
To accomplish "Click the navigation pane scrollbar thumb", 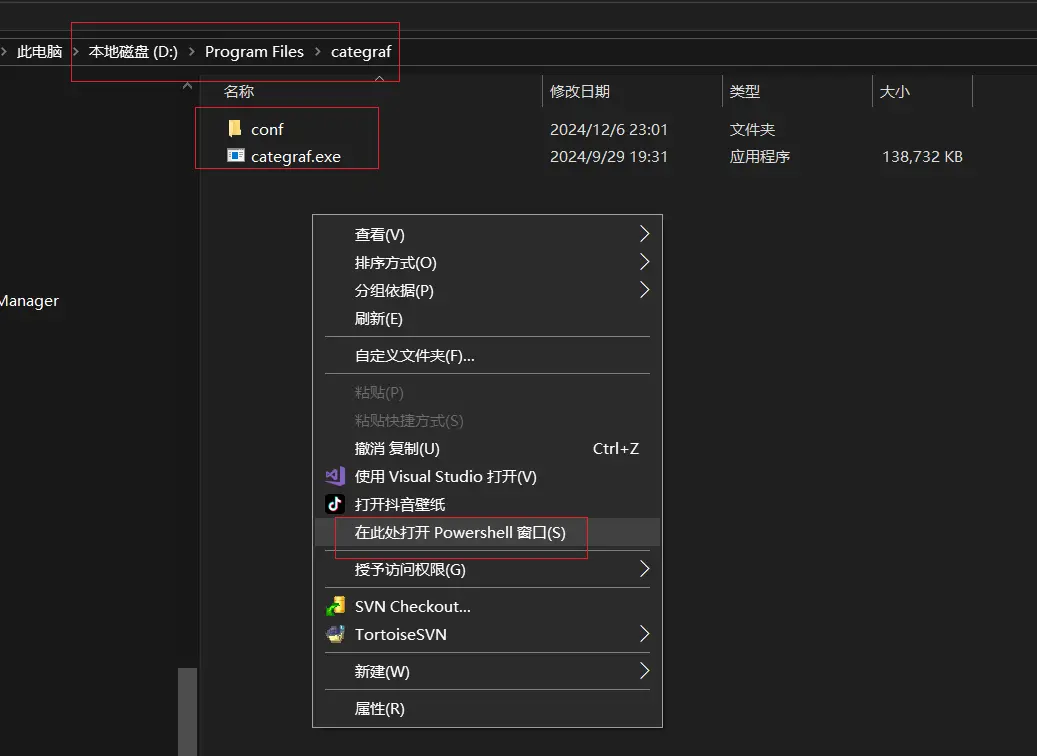I will click(187, 710).
